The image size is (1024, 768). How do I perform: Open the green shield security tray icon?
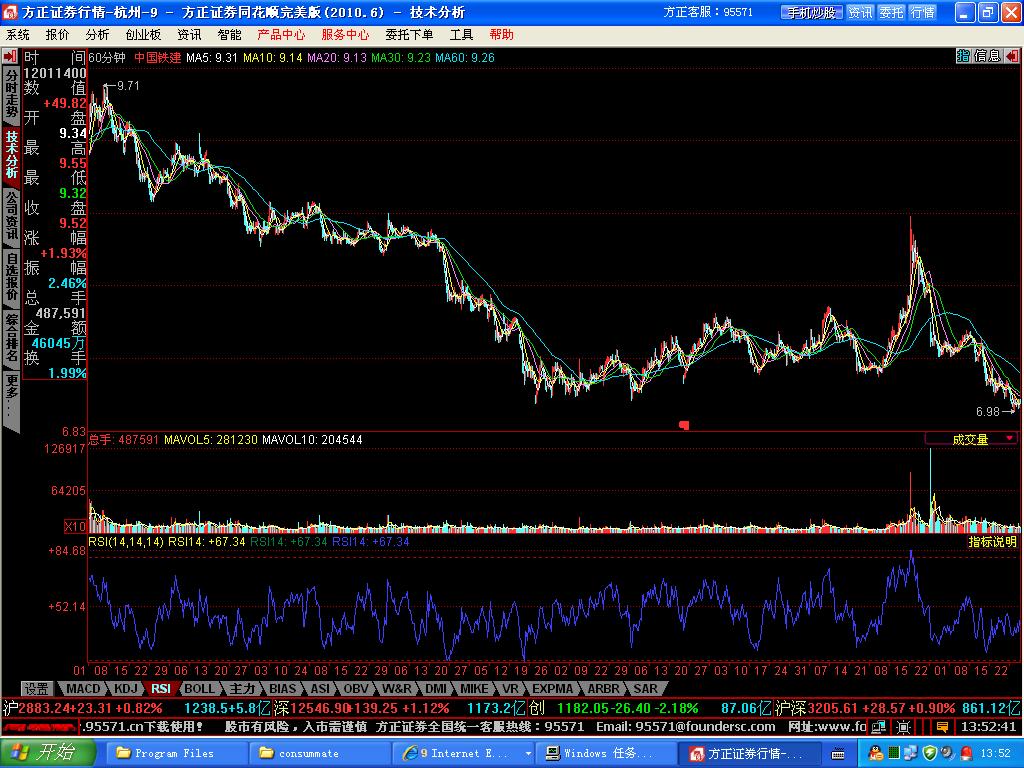click(x=930, y=754)
